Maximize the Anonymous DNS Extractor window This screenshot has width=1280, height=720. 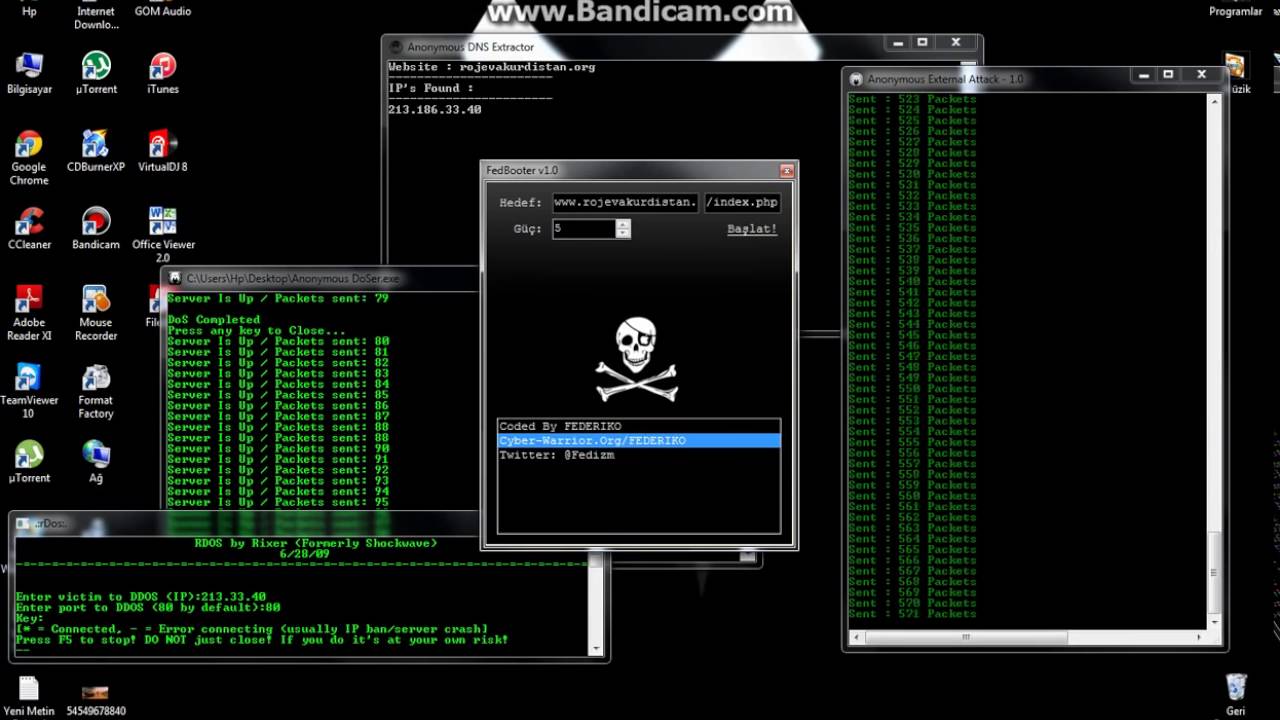coord(923,42)
